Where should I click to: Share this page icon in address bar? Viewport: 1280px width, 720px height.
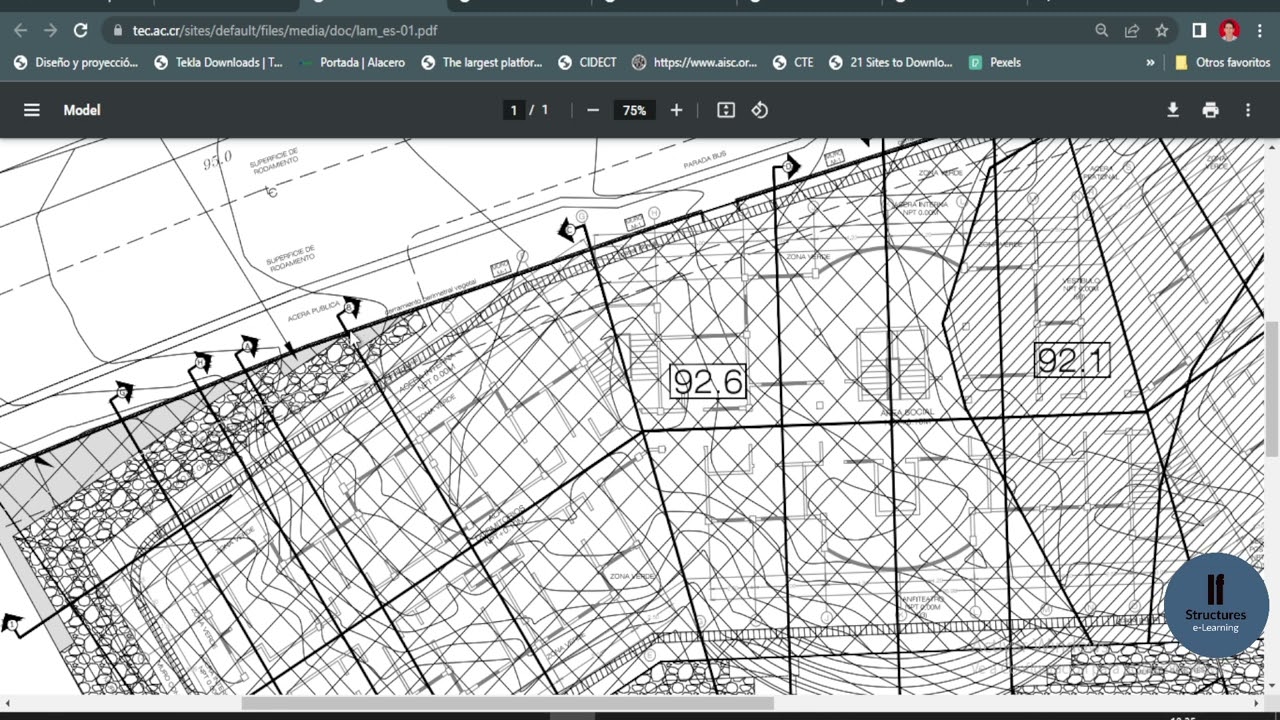pos(1132,30)
